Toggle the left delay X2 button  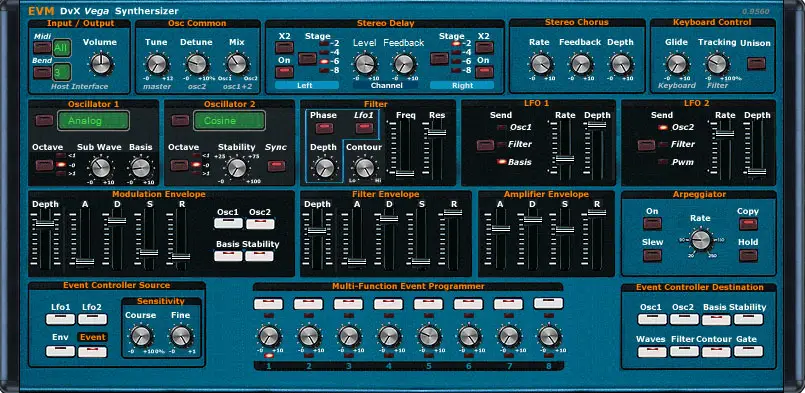click(x=284, y=47)
